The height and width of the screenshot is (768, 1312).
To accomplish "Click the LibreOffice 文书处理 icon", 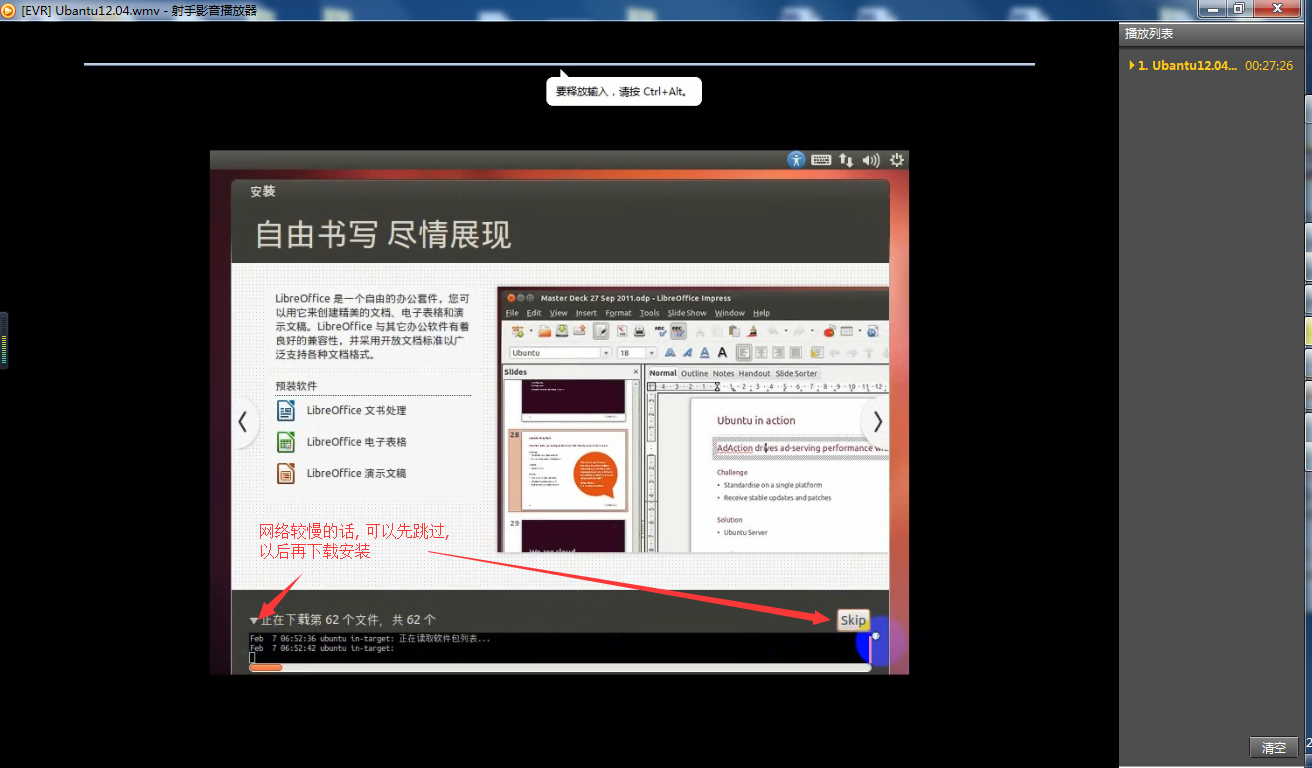I will point(286,410).
